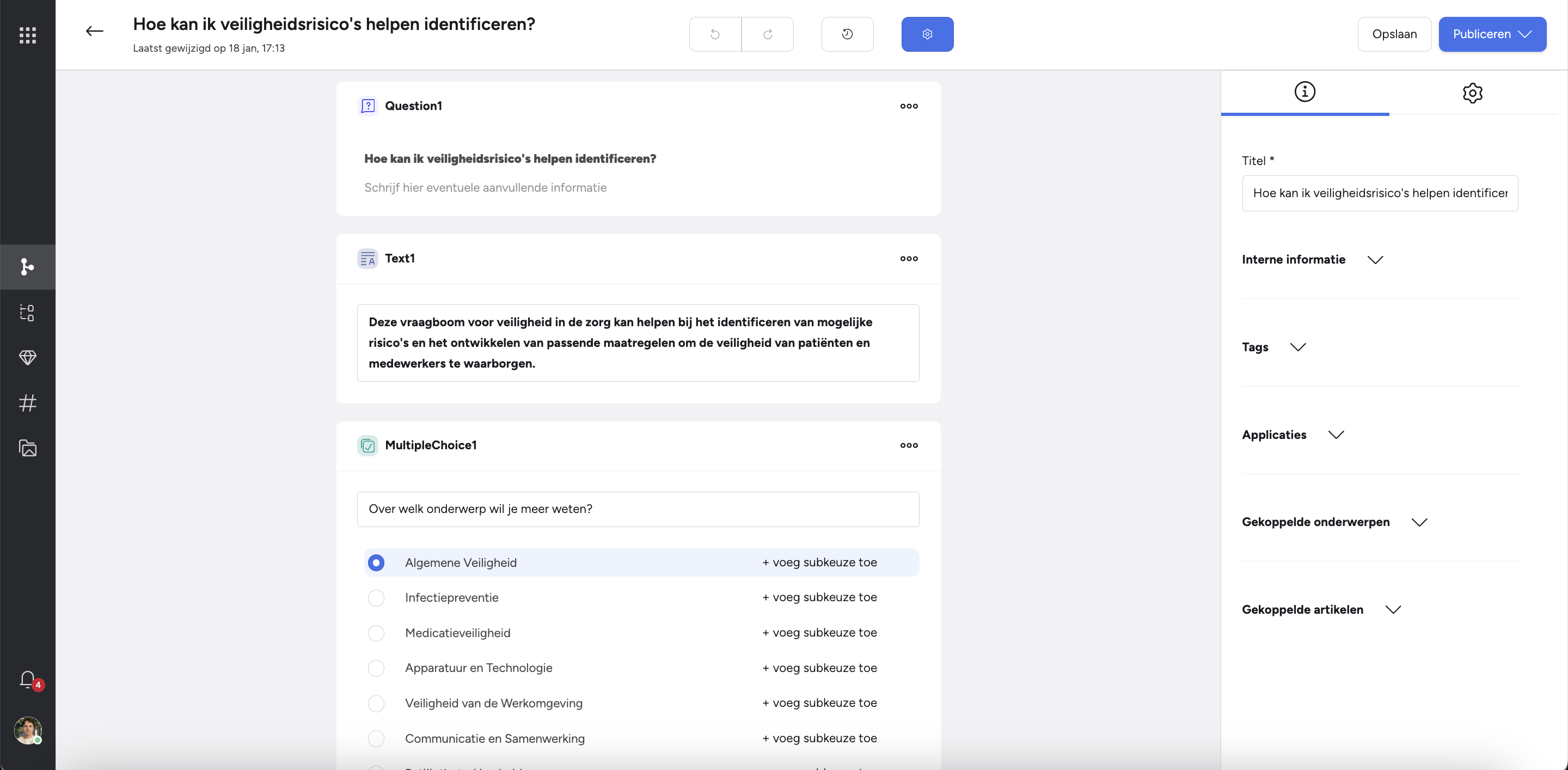1568x770 pixels.
Task: Switch to the info tab in right panel
Action: coord(1304,92)
